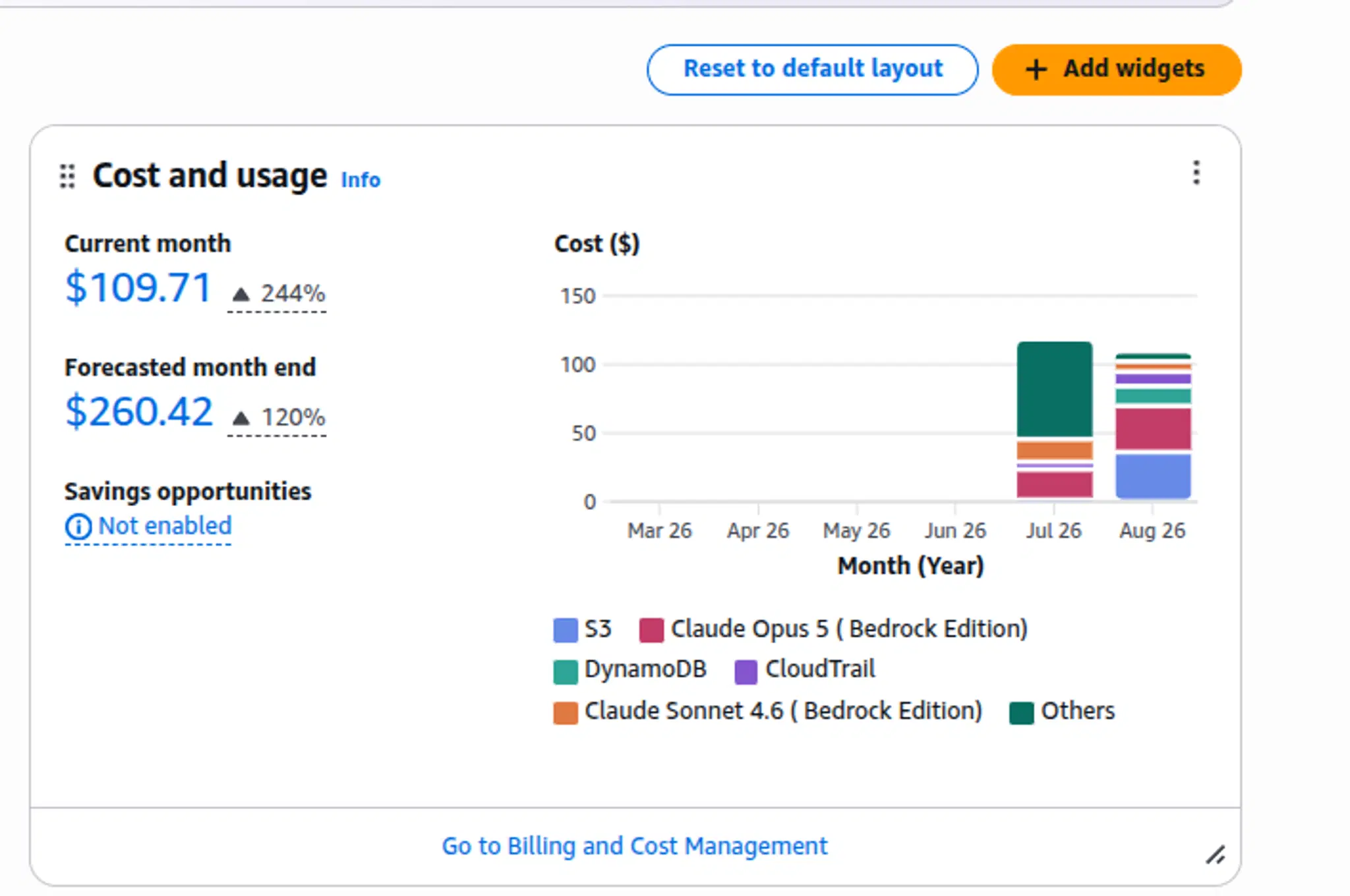Click the Cost and usage widget title

(210, 176)
